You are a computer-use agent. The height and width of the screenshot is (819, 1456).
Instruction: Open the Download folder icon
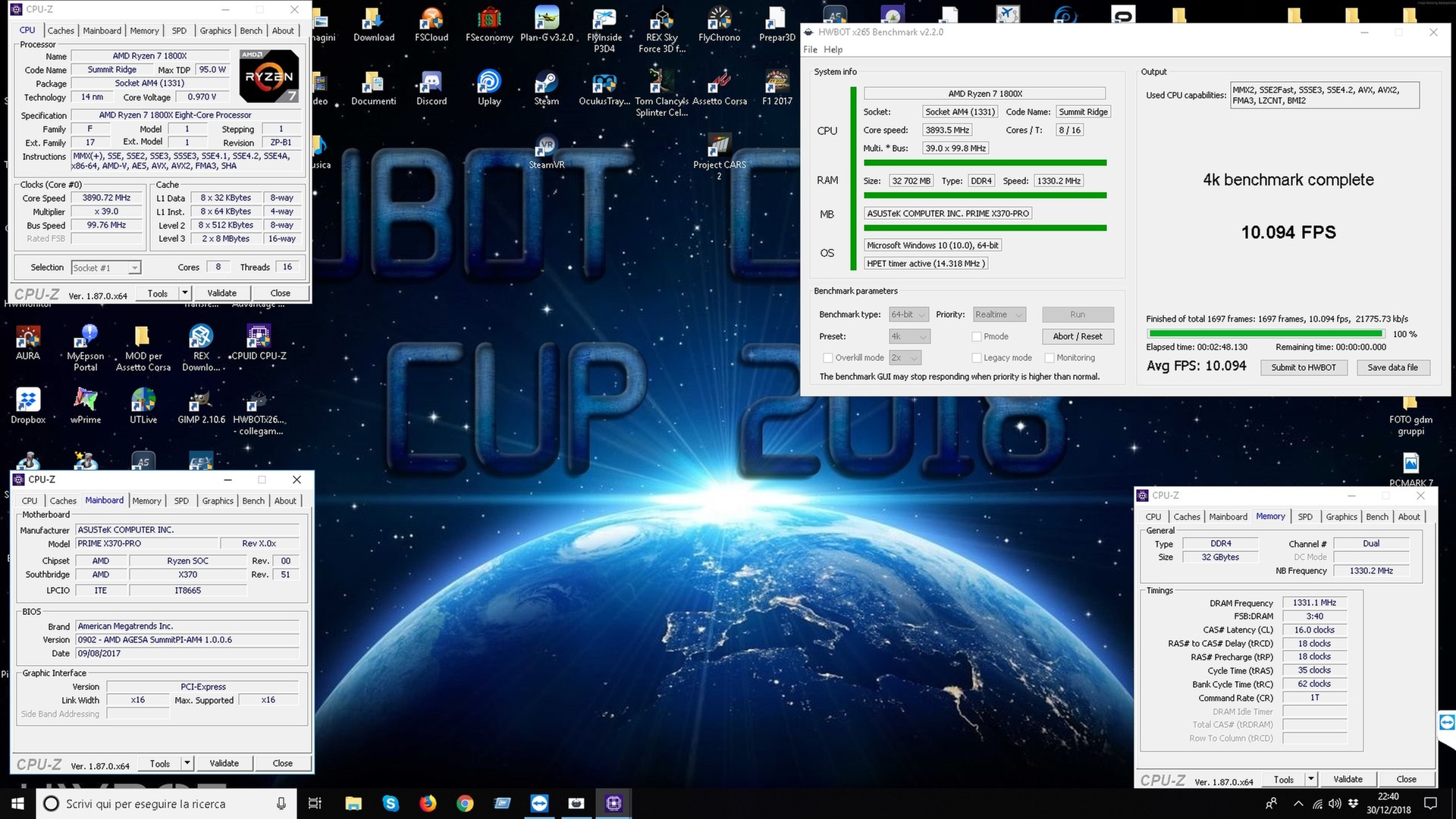373,24
